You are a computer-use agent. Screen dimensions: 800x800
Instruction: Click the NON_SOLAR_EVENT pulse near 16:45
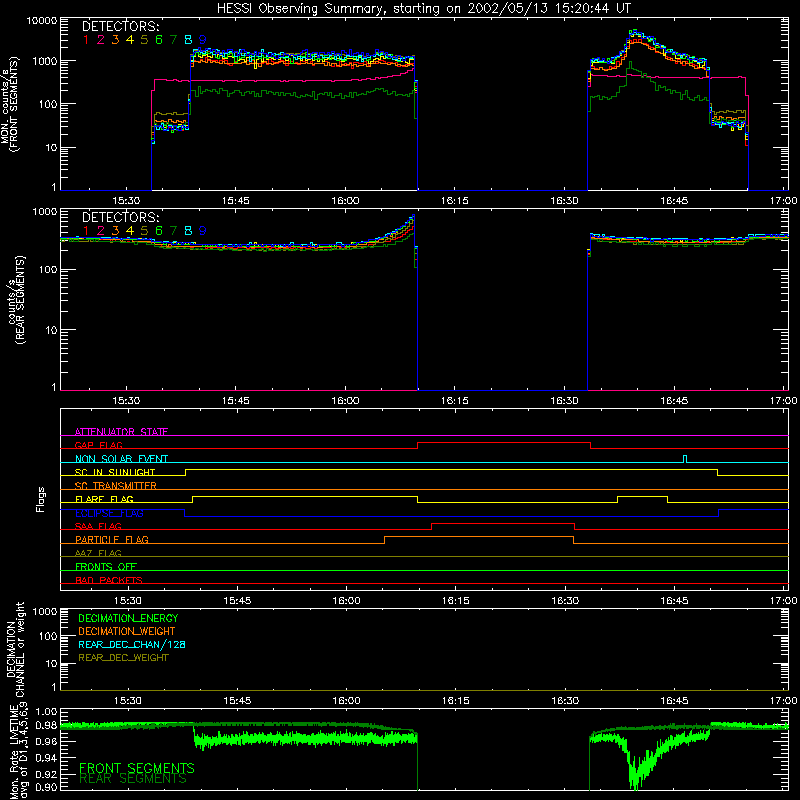(x=685, y=459)
